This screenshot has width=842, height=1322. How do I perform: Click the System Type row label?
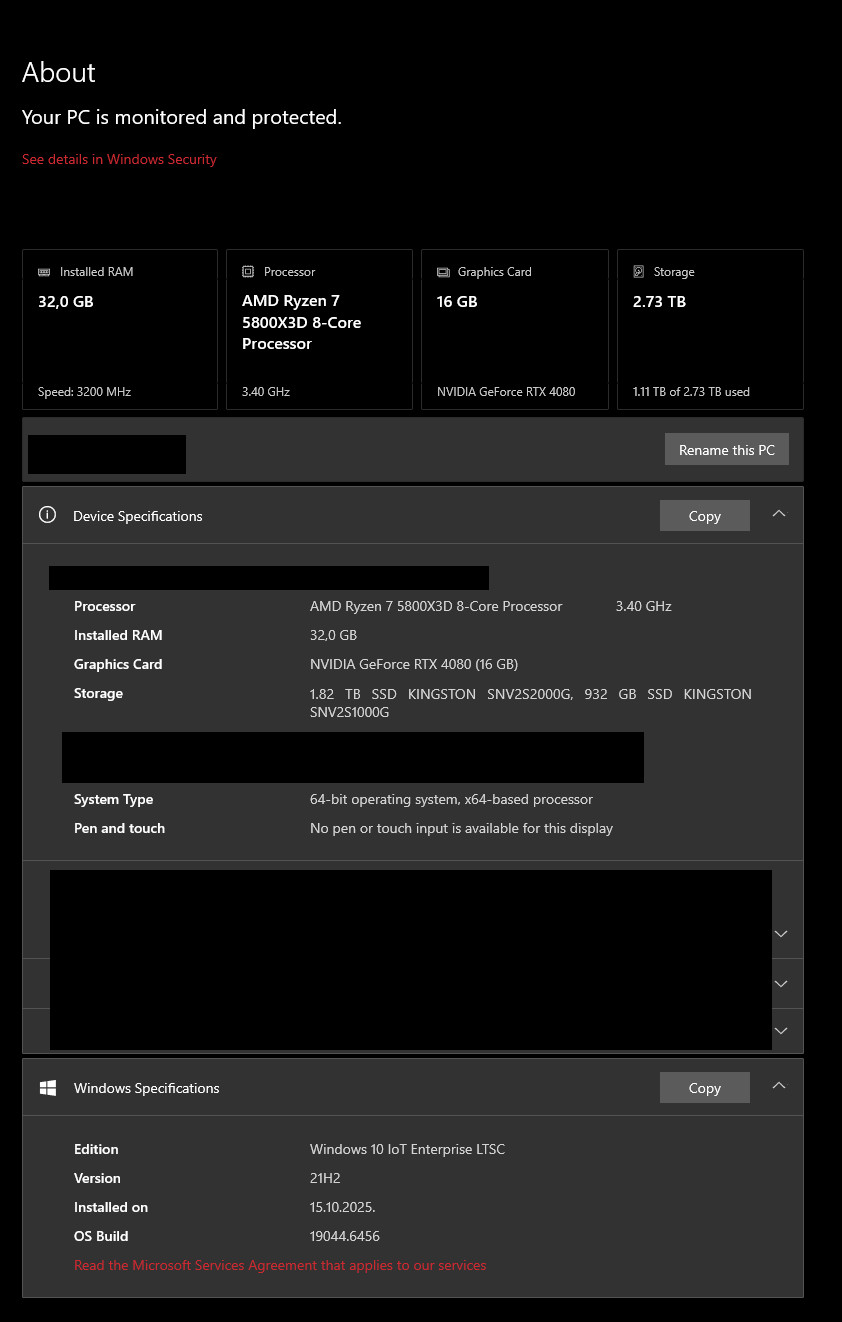113,799
